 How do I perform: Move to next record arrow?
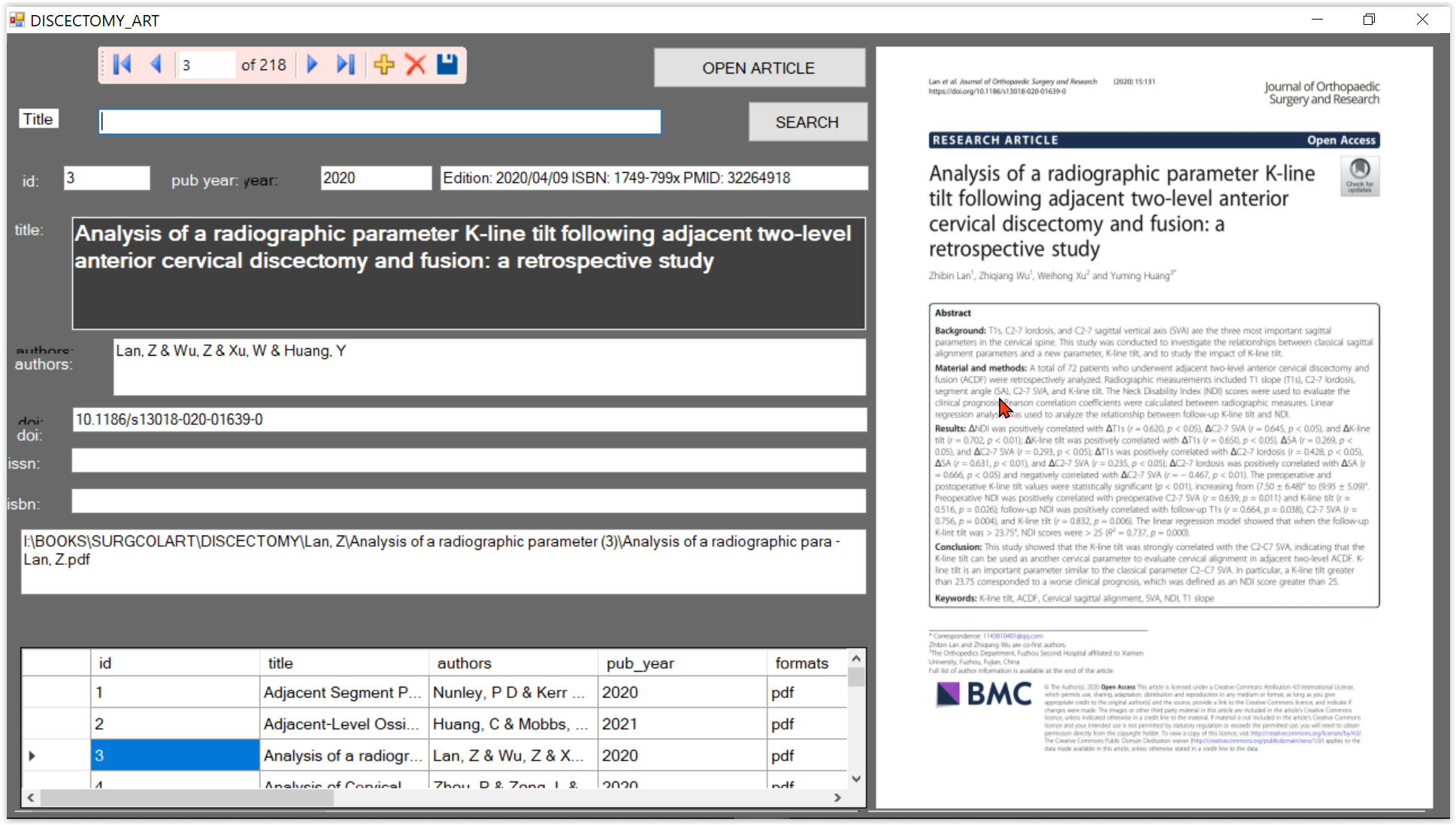[x=313, y=65]
